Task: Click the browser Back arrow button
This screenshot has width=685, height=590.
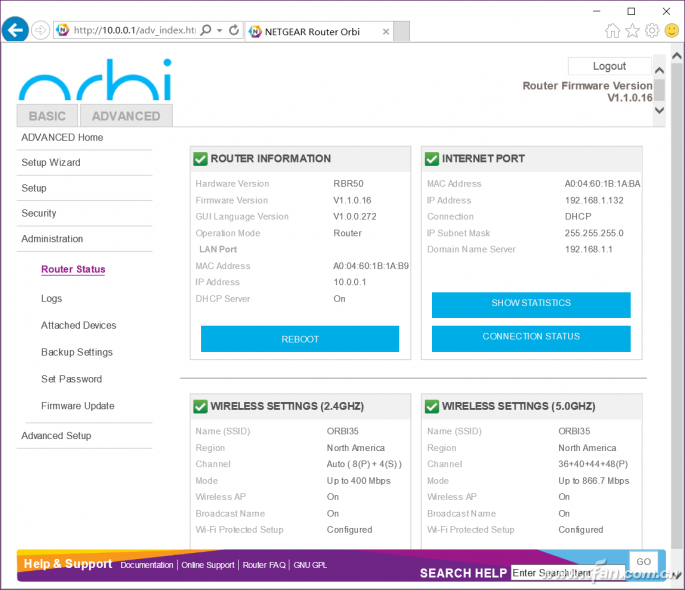Action: (15, 30)
